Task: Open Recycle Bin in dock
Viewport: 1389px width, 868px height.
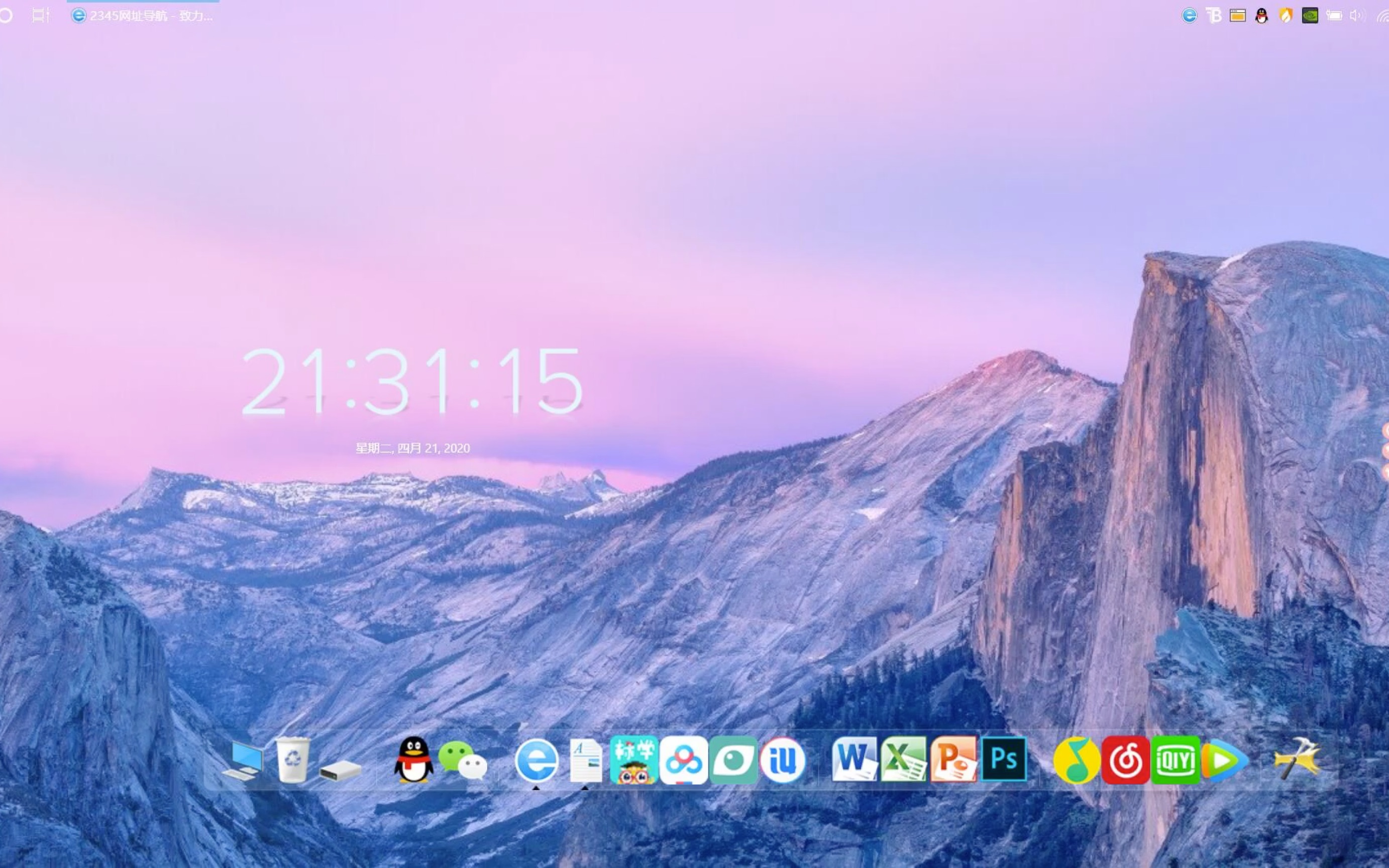Action: pyautogui.click(x=293, y=760)
